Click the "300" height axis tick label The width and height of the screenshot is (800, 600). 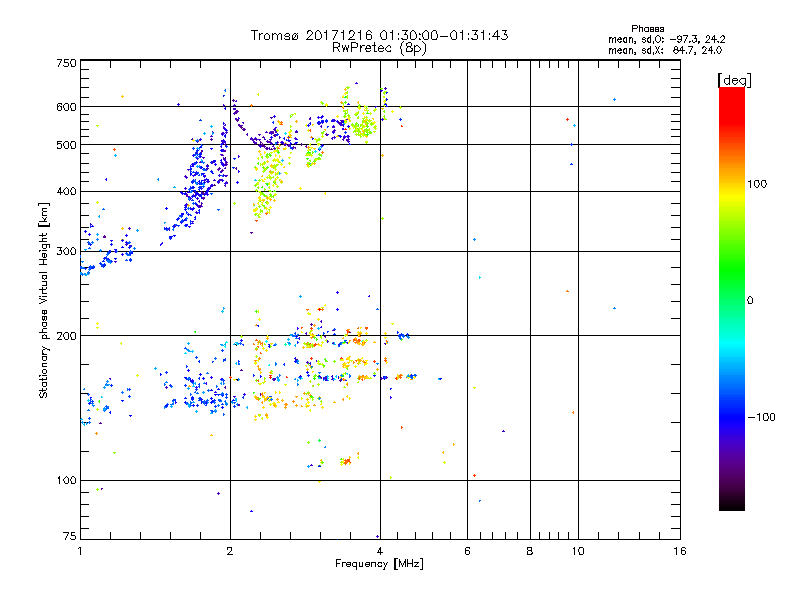coord(66,251)
